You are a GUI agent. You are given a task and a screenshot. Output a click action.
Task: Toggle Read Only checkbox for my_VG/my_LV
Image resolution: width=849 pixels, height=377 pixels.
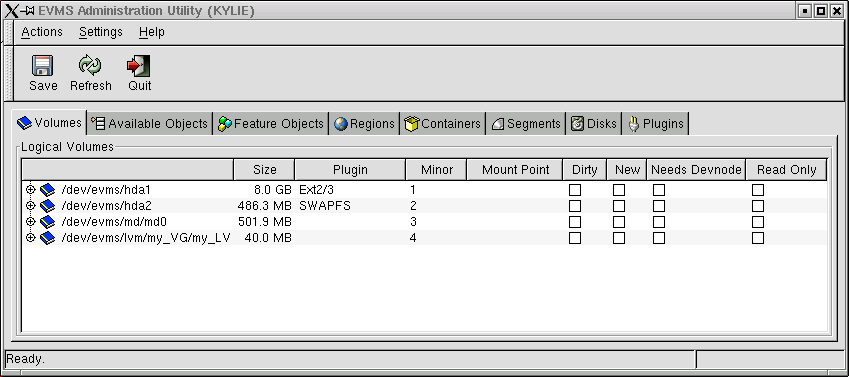pyautogui.click(x=758, y=238)
